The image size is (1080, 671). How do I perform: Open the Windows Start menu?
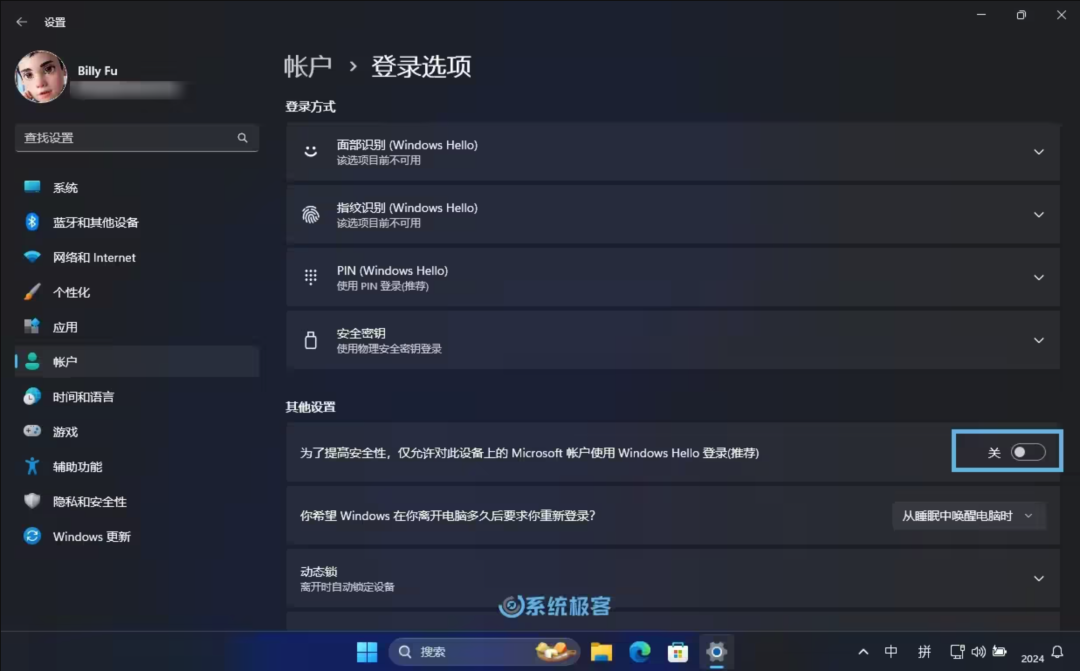point(367,652)
